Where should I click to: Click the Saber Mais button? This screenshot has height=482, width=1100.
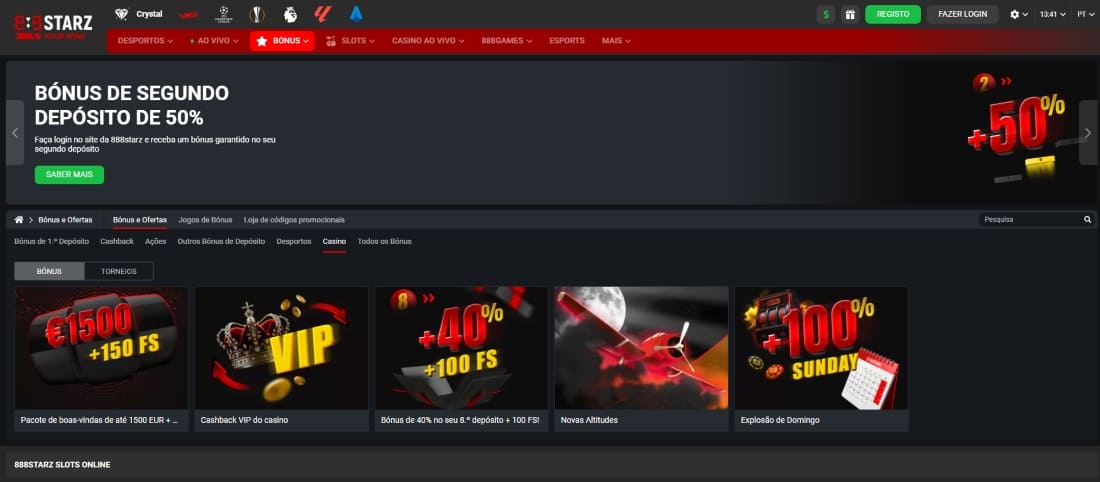[69, 175]
